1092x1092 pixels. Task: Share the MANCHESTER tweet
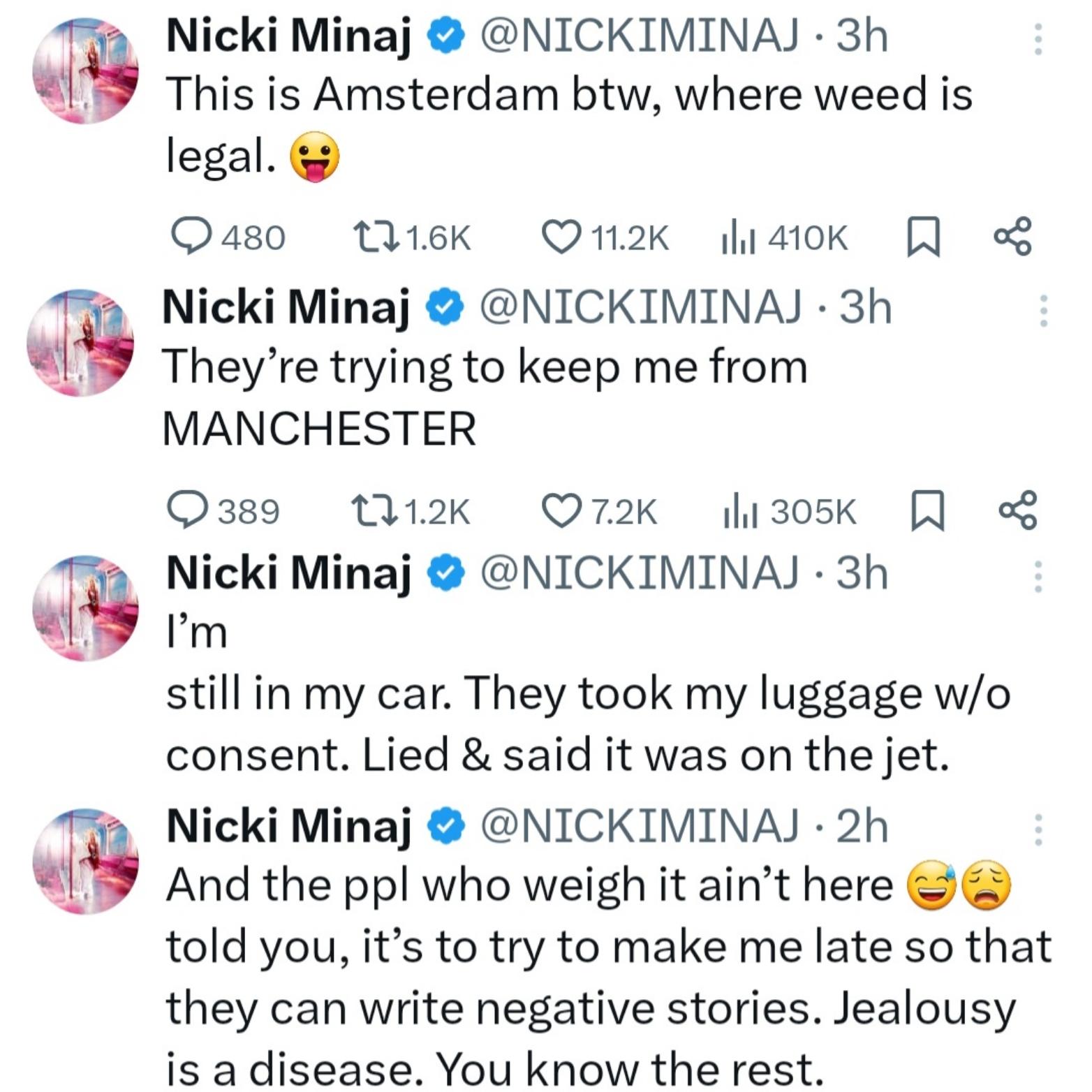(1018, 510)
